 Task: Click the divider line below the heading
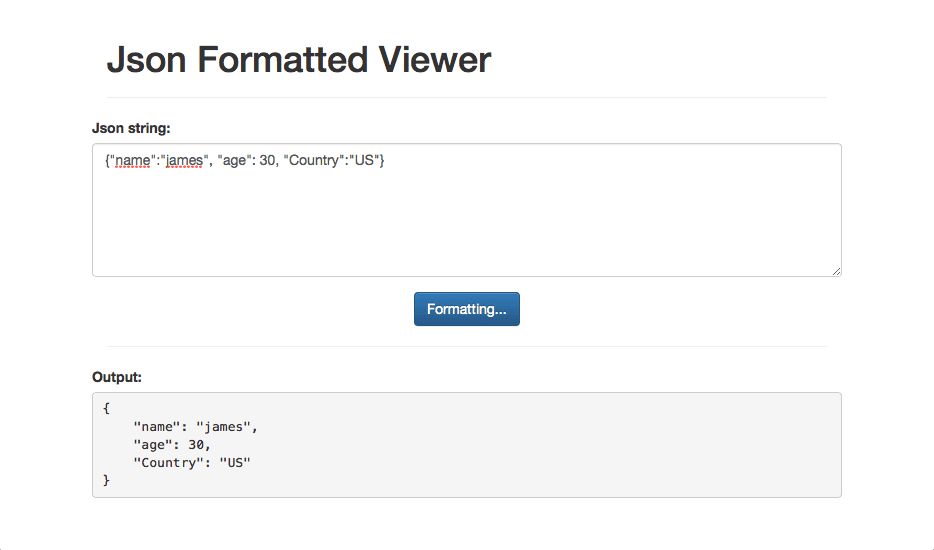tap(466, 97)
